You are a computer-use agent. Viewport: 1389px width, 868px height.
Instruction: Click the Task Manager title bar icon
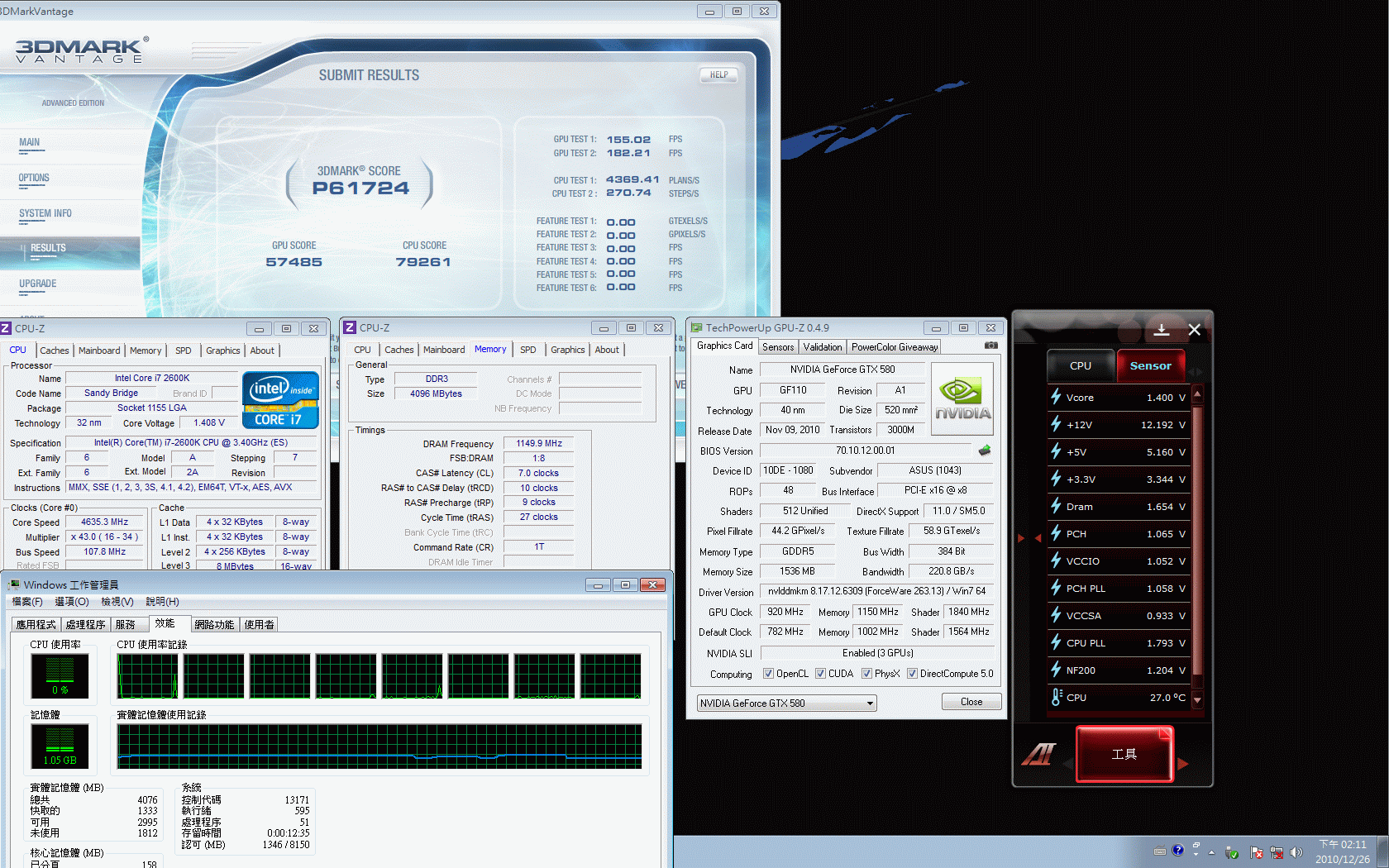tap(14, 584)
